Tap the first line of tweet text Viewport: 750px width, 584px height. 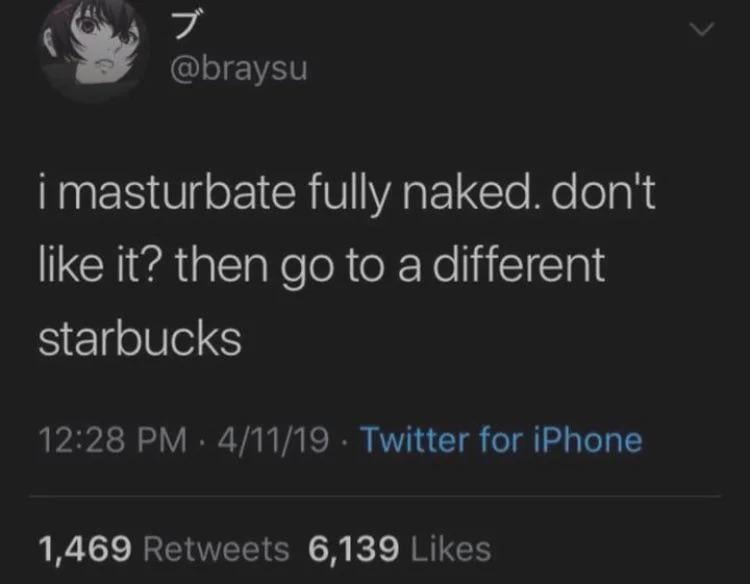[x=347, y=193]
